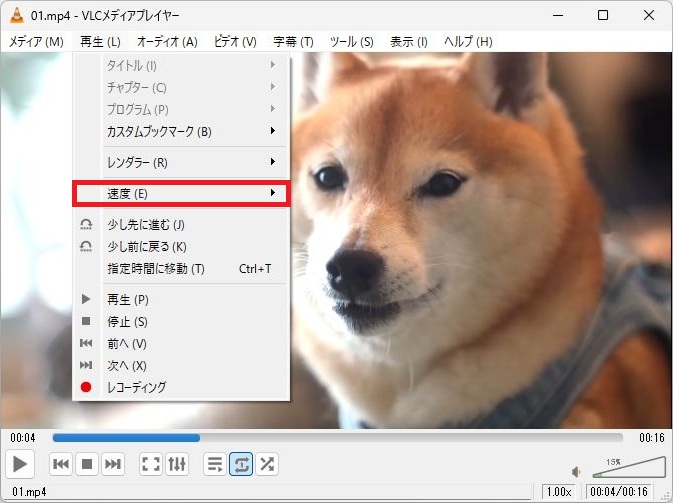Click the next media button in control bar
673x503 pixels.
113,464
